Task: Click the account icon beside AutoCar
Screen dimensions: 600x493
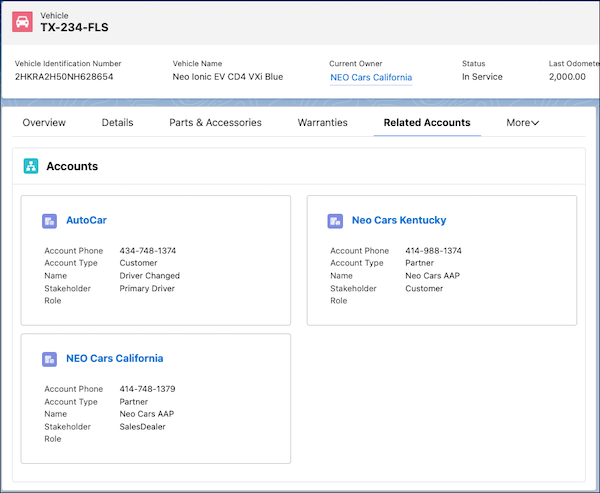Action: click(x=49, y=221)
